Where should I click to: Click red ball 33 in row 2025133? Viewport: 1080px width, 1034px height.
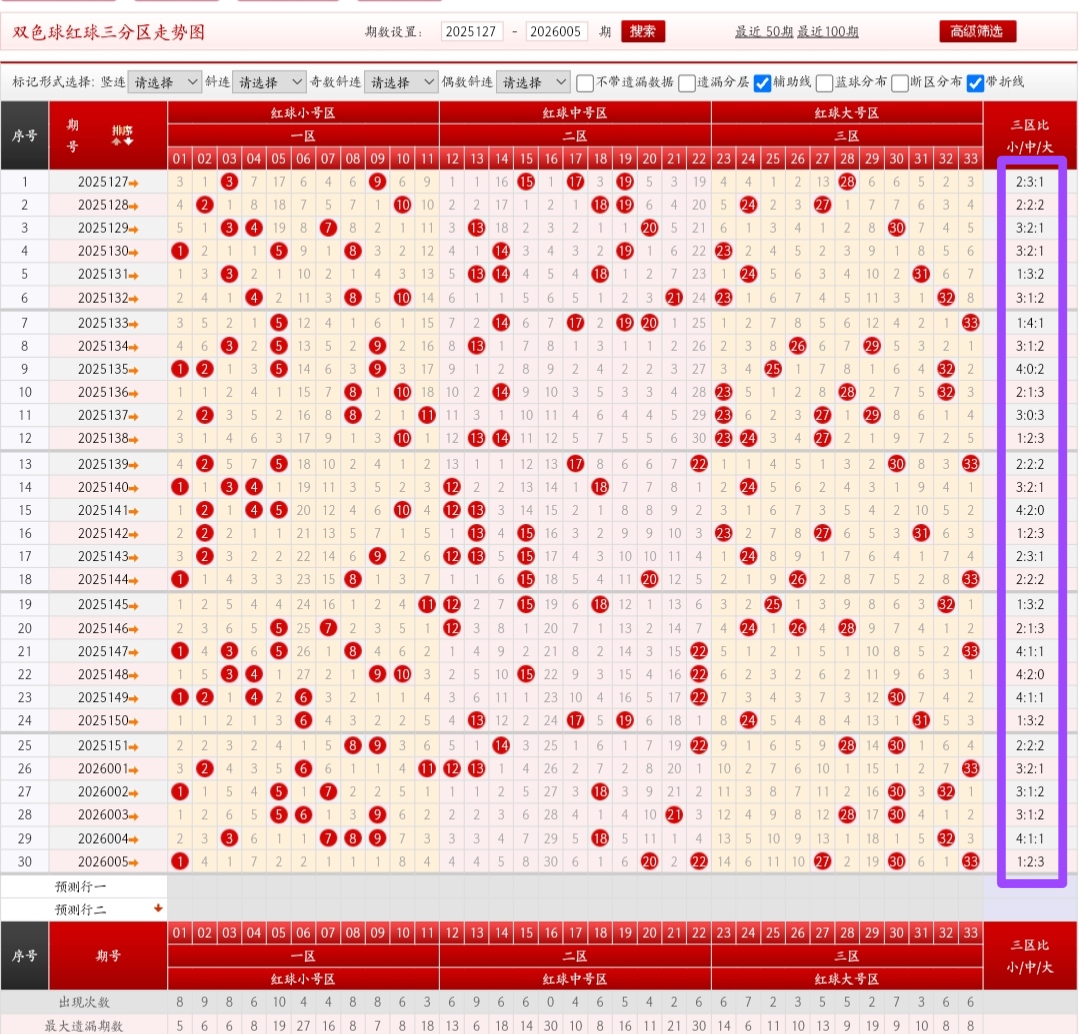point(970,322)
